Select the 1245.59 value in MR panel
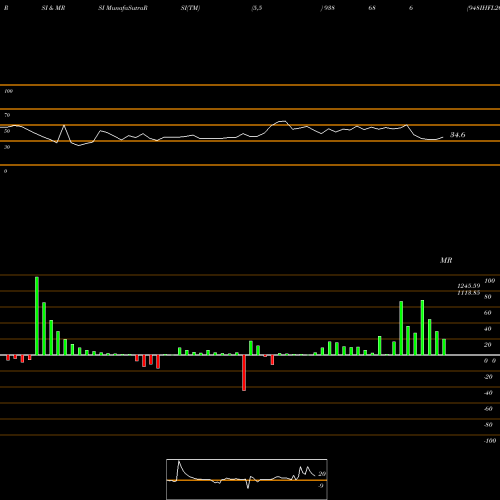This screenshot has height=500, width=500. click(469, 286)
